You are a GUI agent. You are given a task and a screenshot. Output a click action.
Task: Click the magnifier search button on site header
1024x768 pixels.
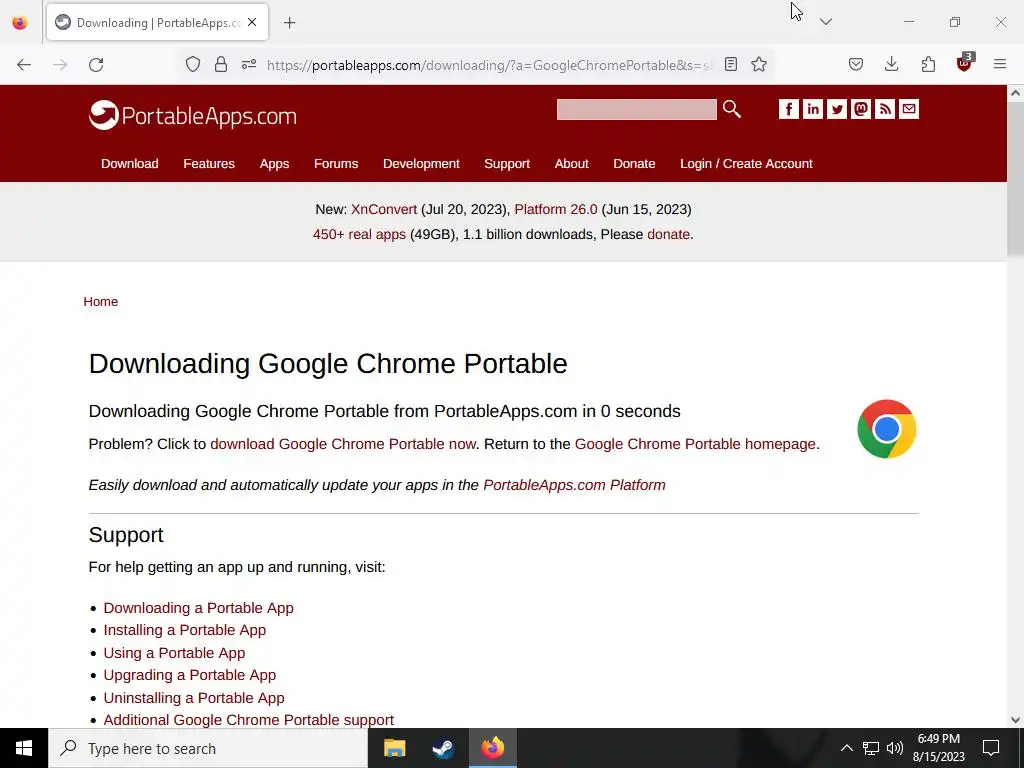(x=731, y=109)
